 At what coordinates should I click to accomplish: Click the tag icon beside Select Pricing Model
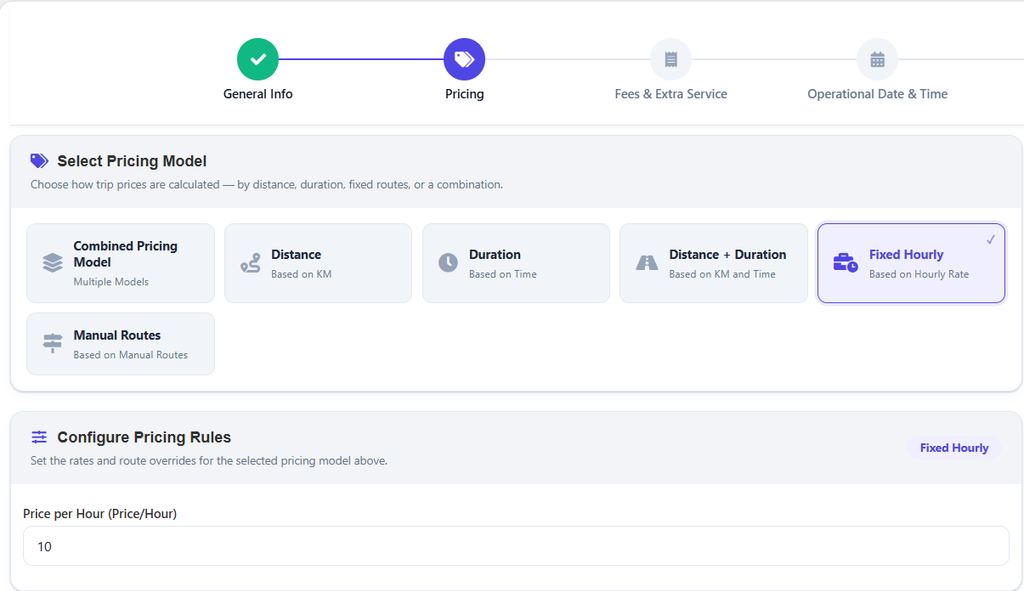(x=39, y=161)
